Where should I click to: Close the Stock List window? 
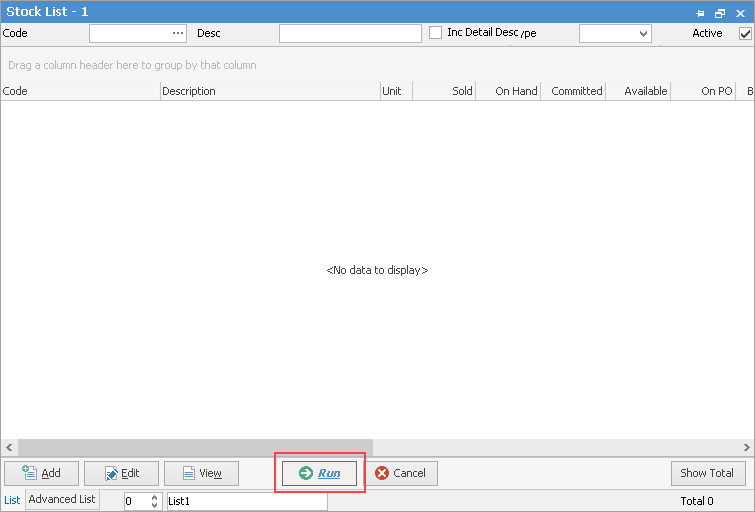739,12
